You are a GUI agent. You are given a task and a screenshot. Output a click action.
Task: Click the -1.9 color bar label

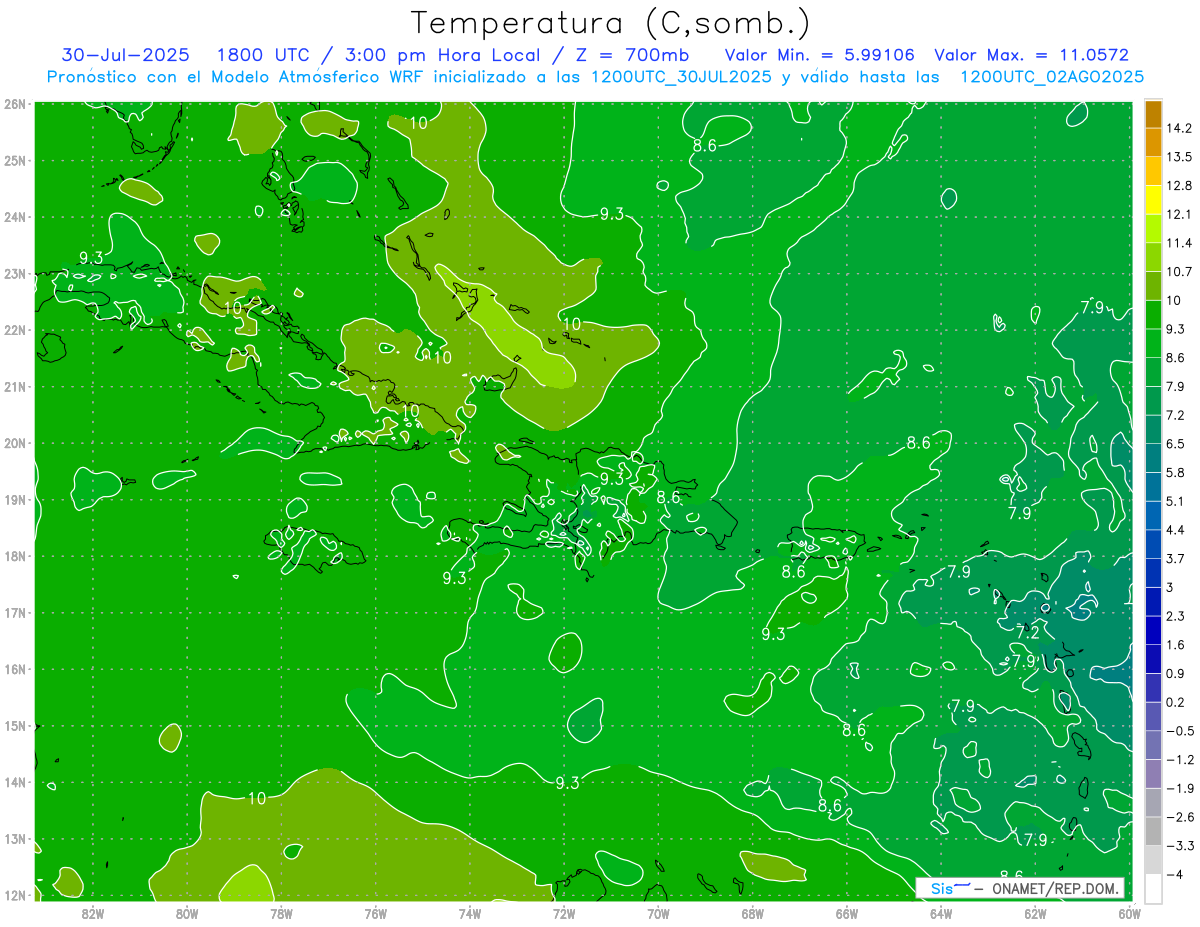point(1179,789)
